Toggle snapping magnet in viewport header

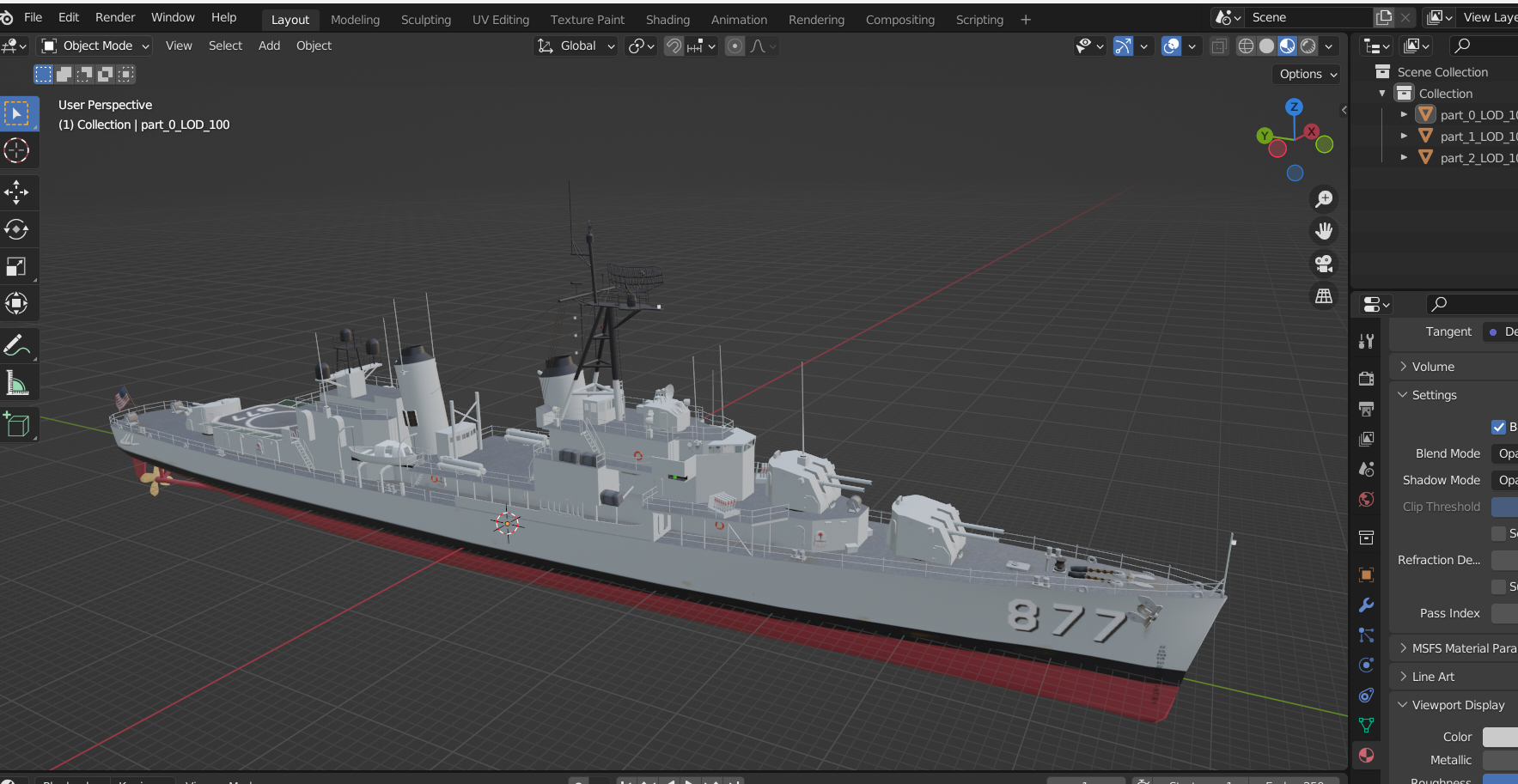674,46
